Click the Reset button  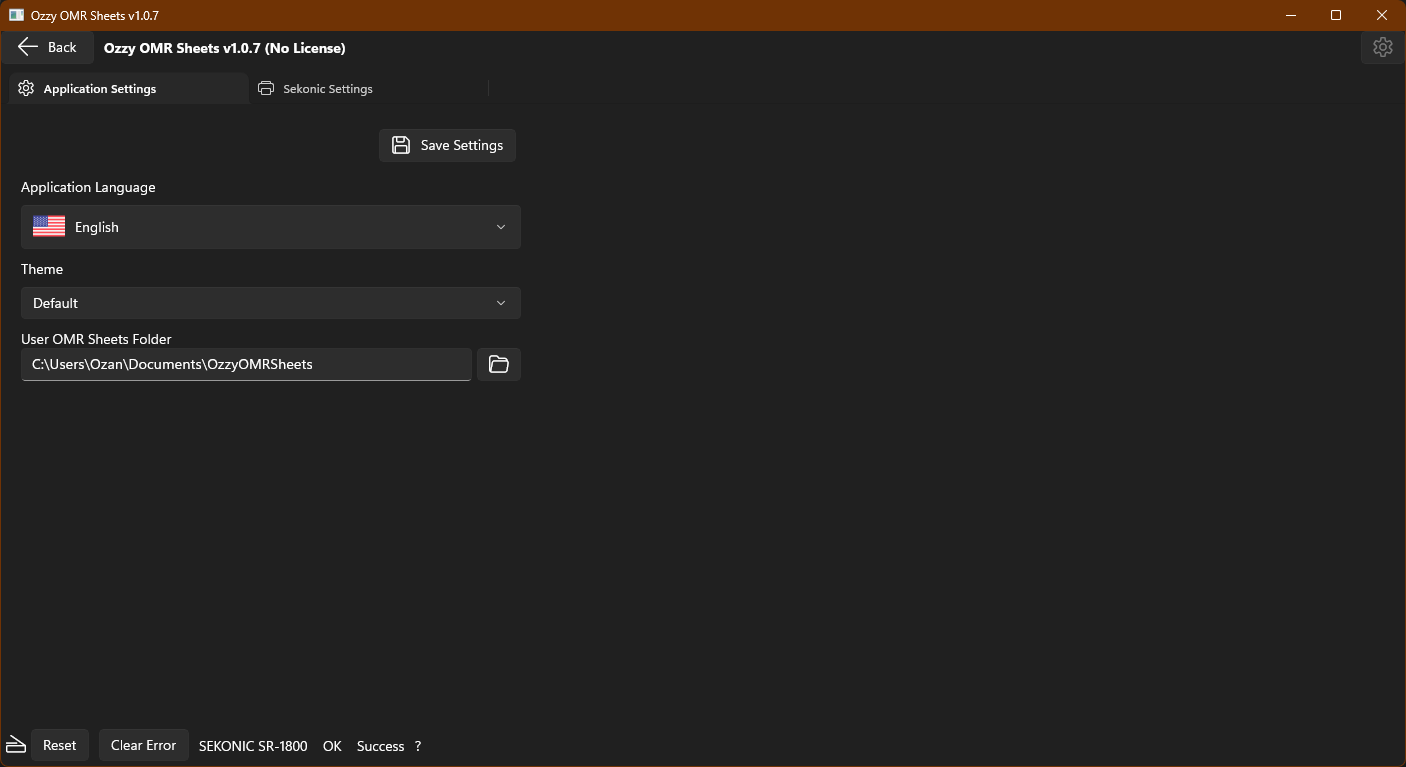pos(60,744)
